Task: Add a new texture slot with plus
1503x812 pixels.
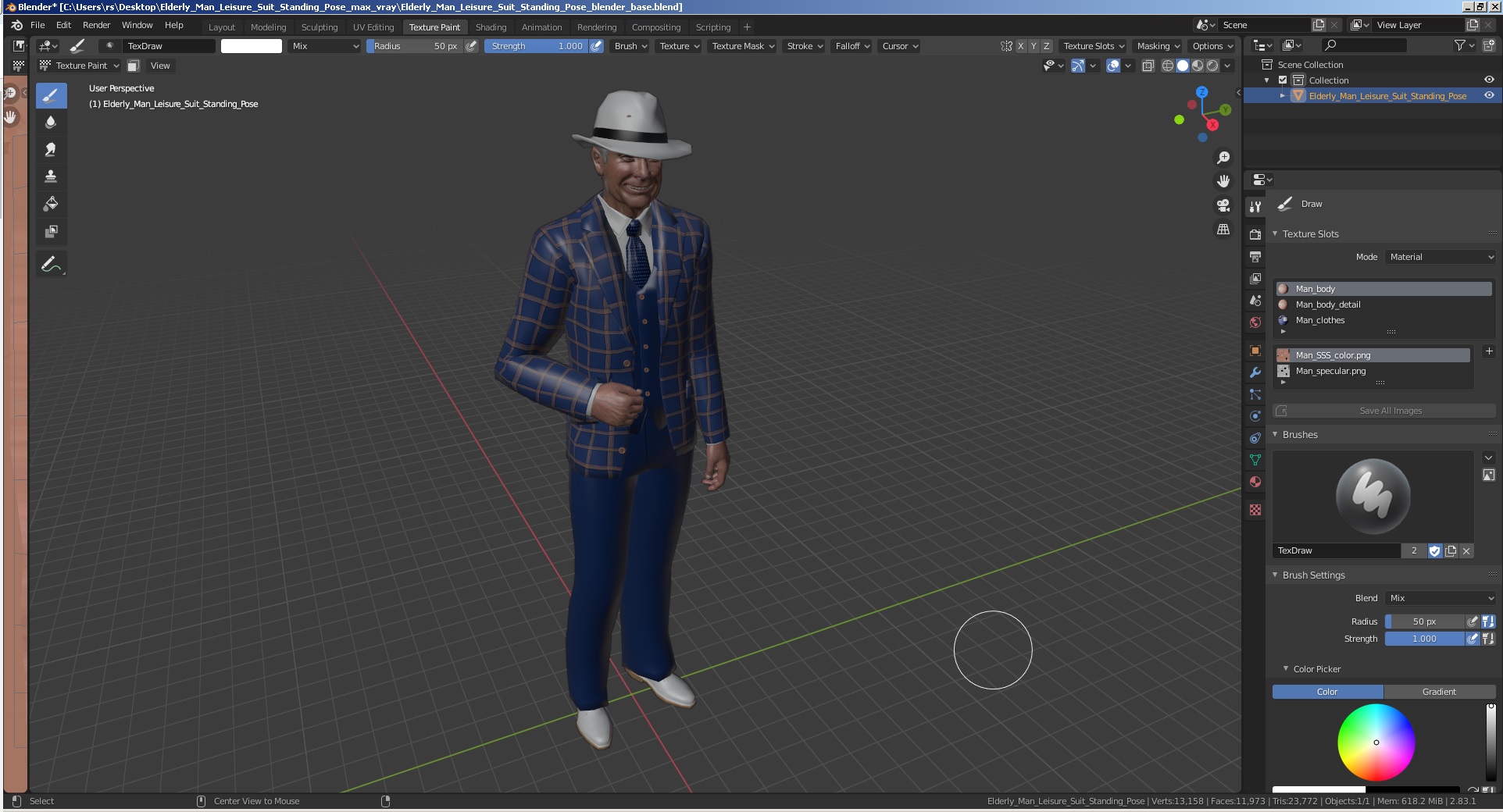Action: (1488, 351)
